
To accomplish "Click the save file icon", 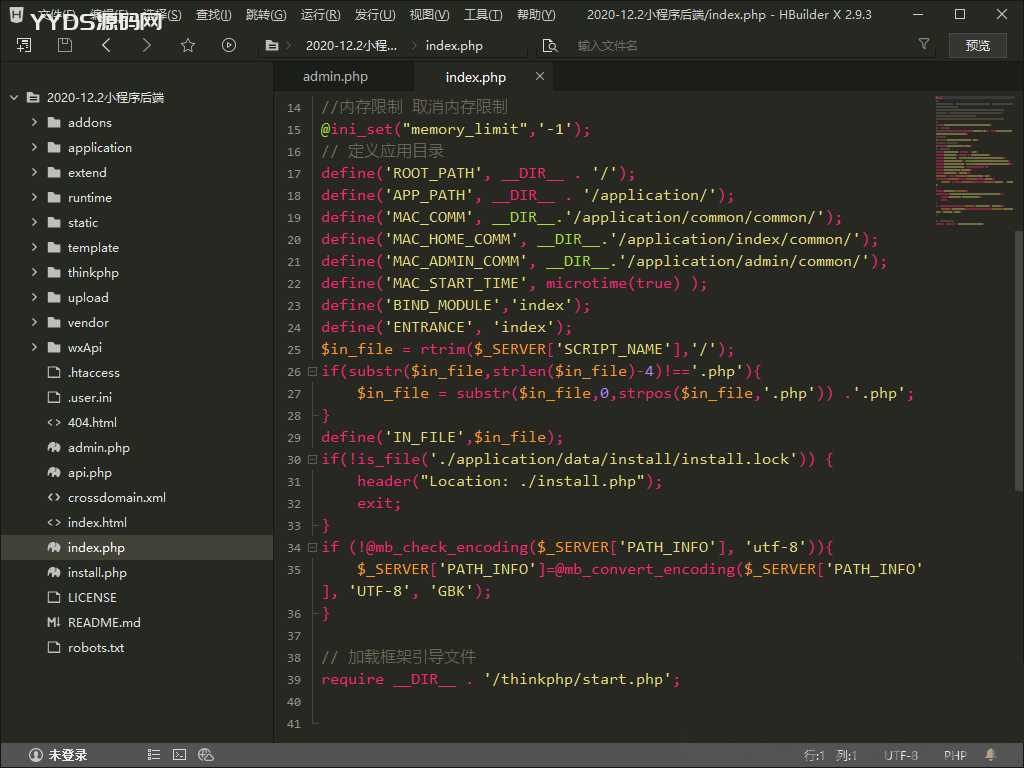I will click(65, 45).
